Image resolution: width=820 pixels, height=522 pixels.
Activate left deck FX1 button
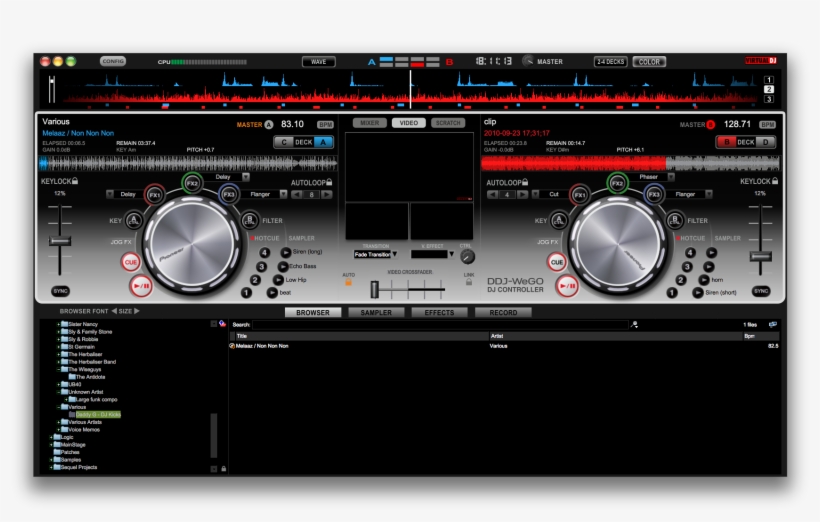pyautogui.click(x=154, y=195)
